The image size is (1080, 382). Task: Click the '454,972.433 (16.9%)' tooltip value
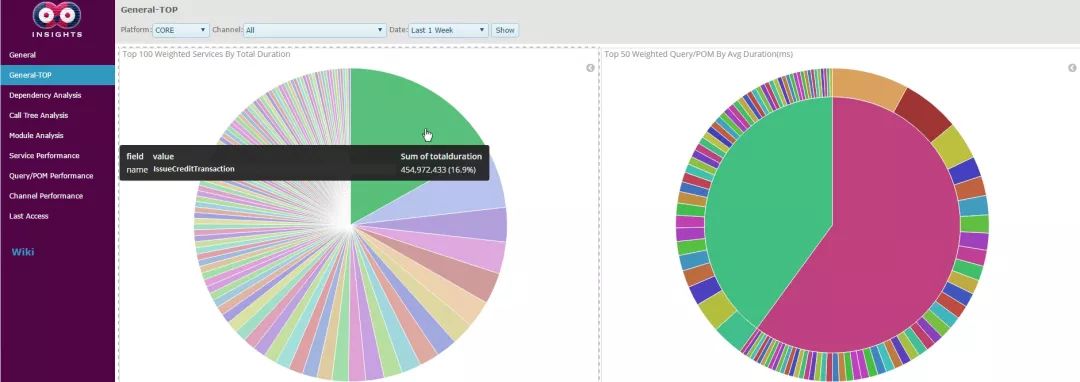point(438,169)
